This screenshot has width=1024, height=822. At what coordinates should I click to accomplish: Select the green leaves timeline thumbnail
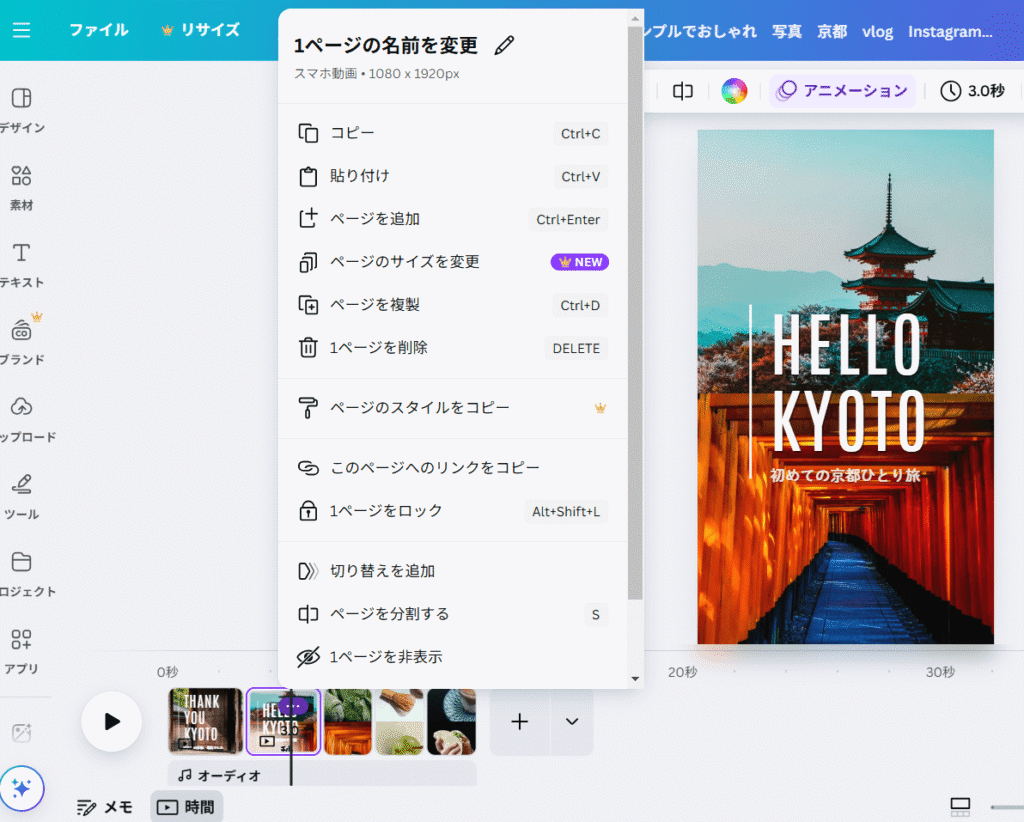tap(348, 721)
